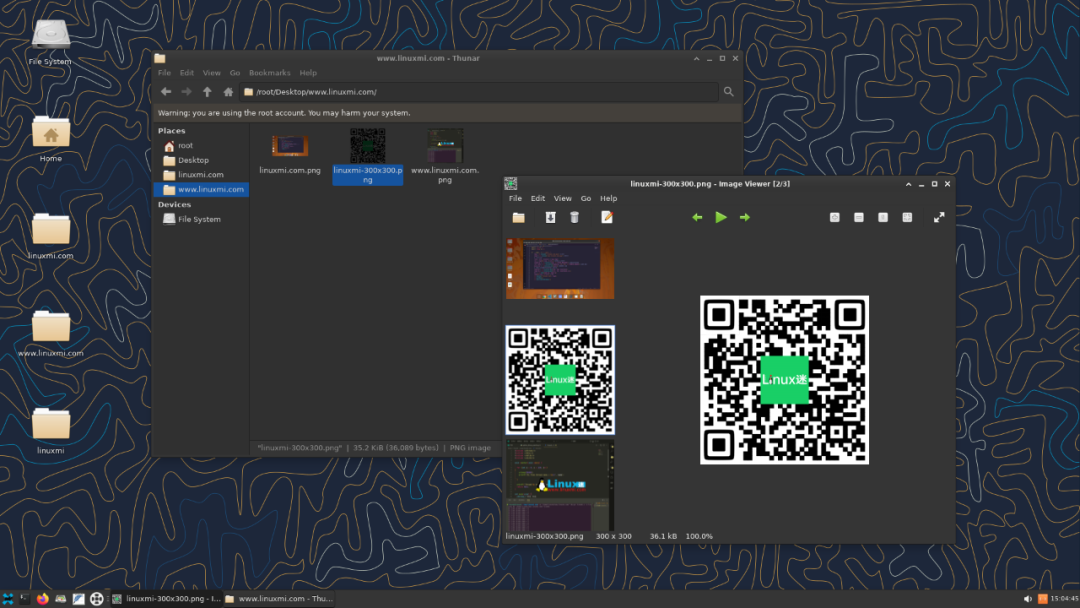This screenshot has width=1080, height=608.
Task: Zoom the image to actual size
Action: [881, 217]
